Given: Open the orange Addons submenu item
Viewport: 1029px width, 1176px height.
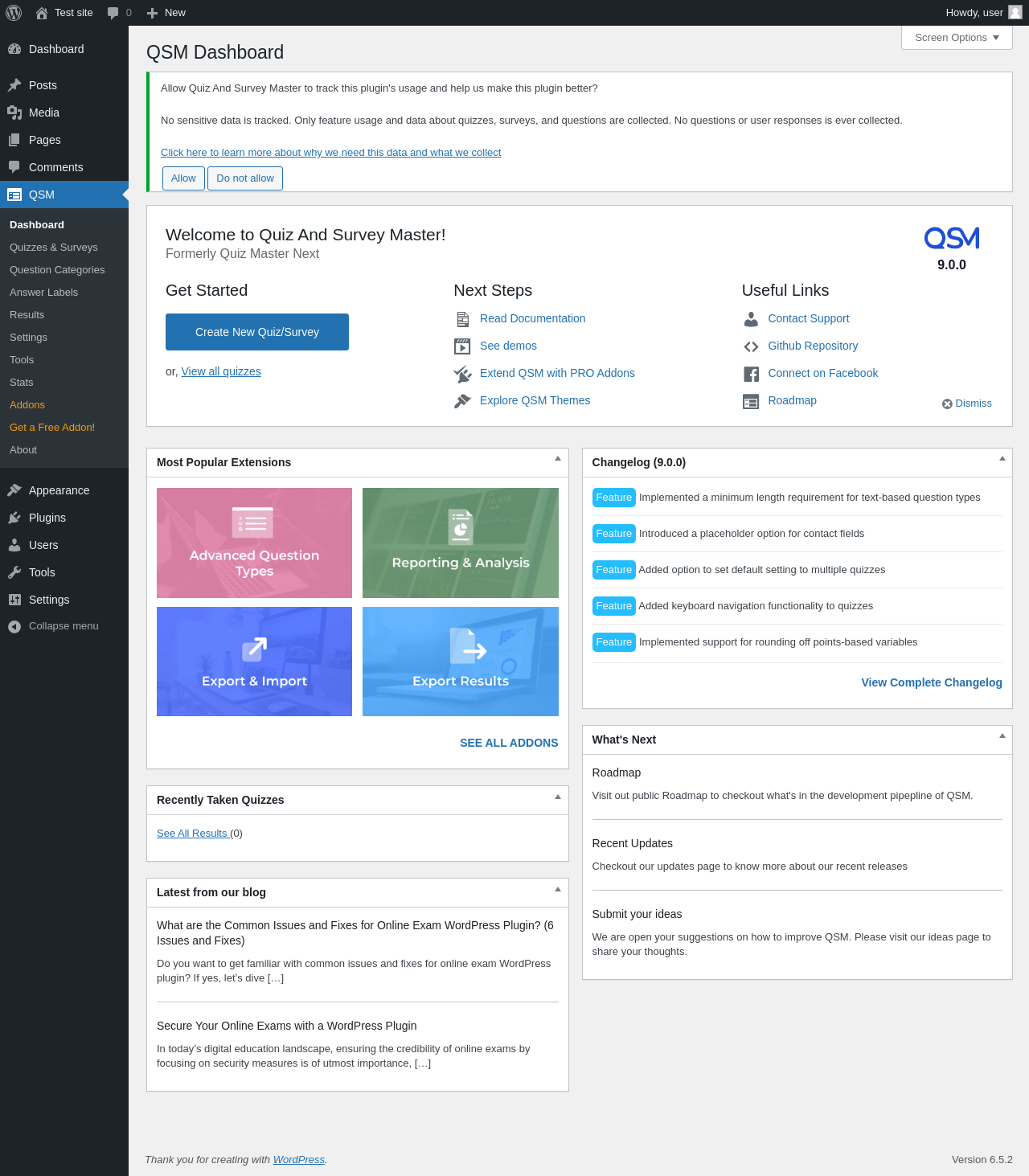Looking at the screenshot, I should (27, 405).
